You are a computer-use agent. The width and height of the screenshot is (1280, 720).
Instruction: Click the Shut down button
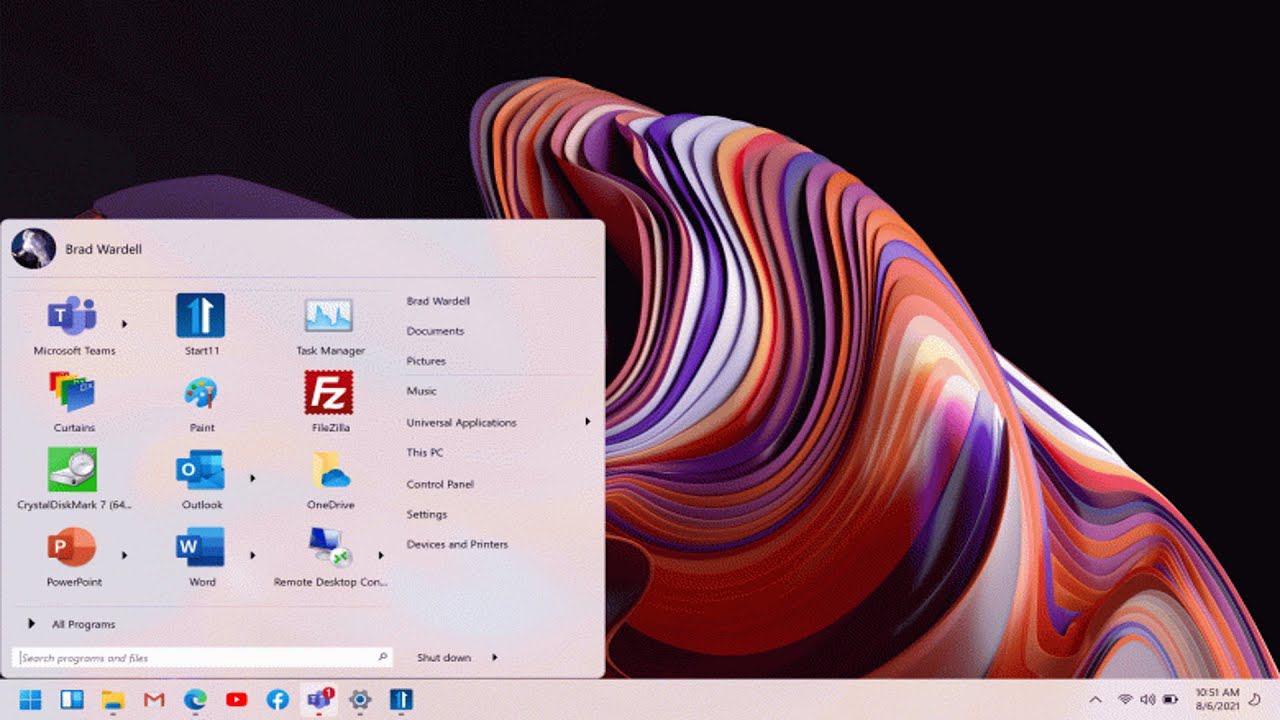pos(444,657)
